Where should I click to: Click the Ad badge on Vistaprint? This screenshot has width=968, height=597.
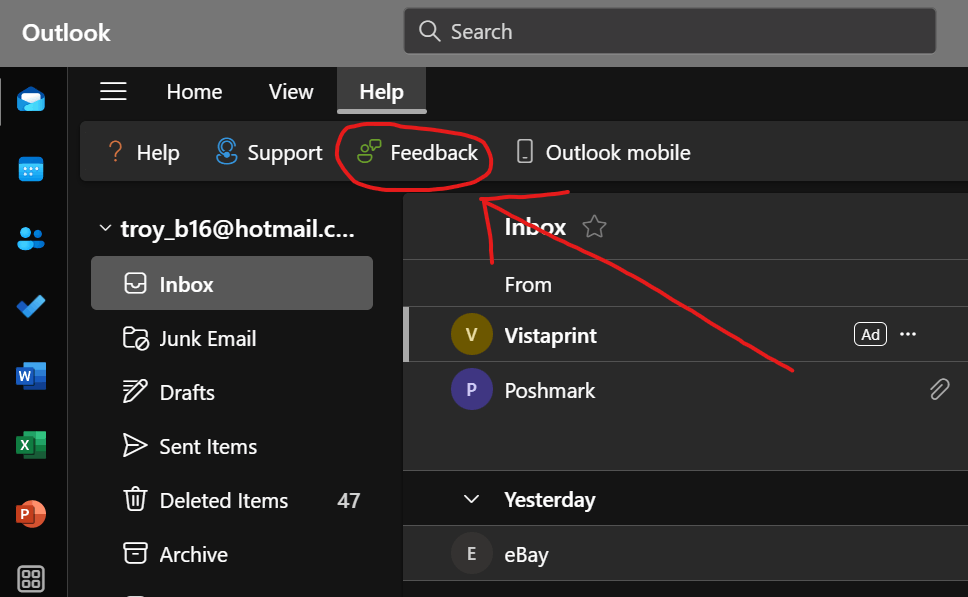870,334
